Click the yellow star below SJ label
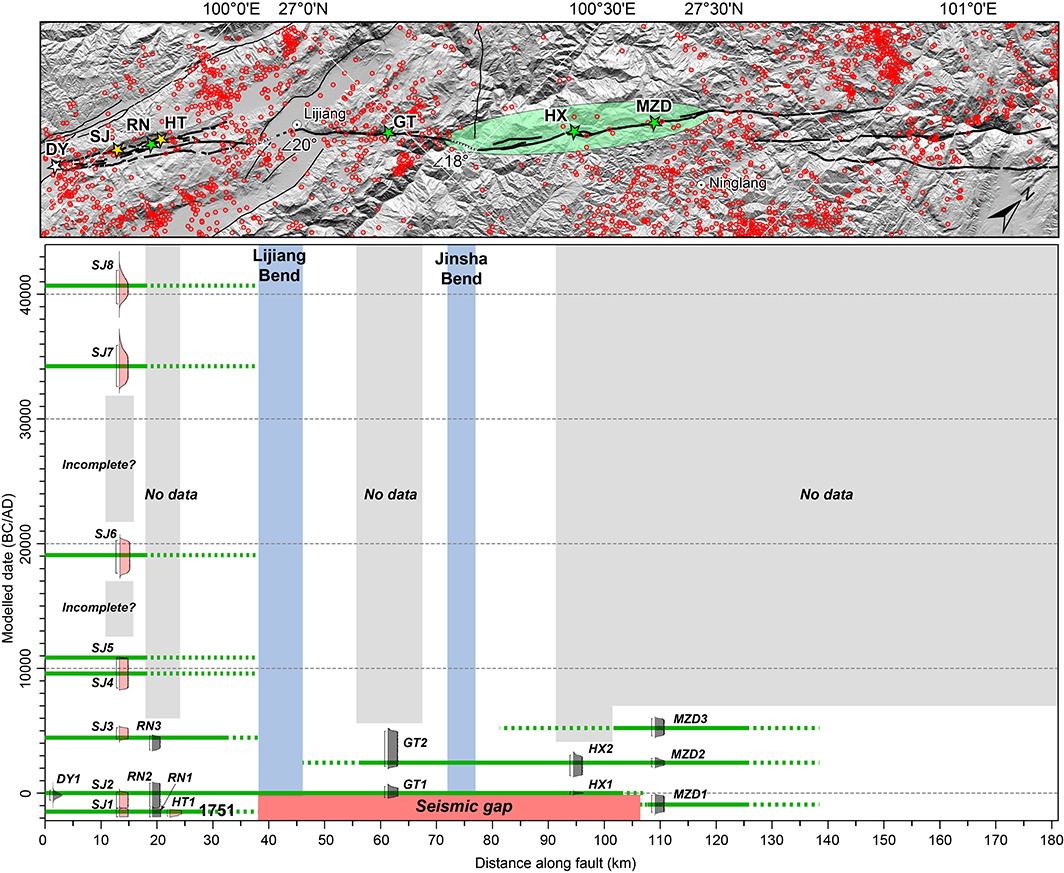The image size is (1064, 873). tap(117, 150)
